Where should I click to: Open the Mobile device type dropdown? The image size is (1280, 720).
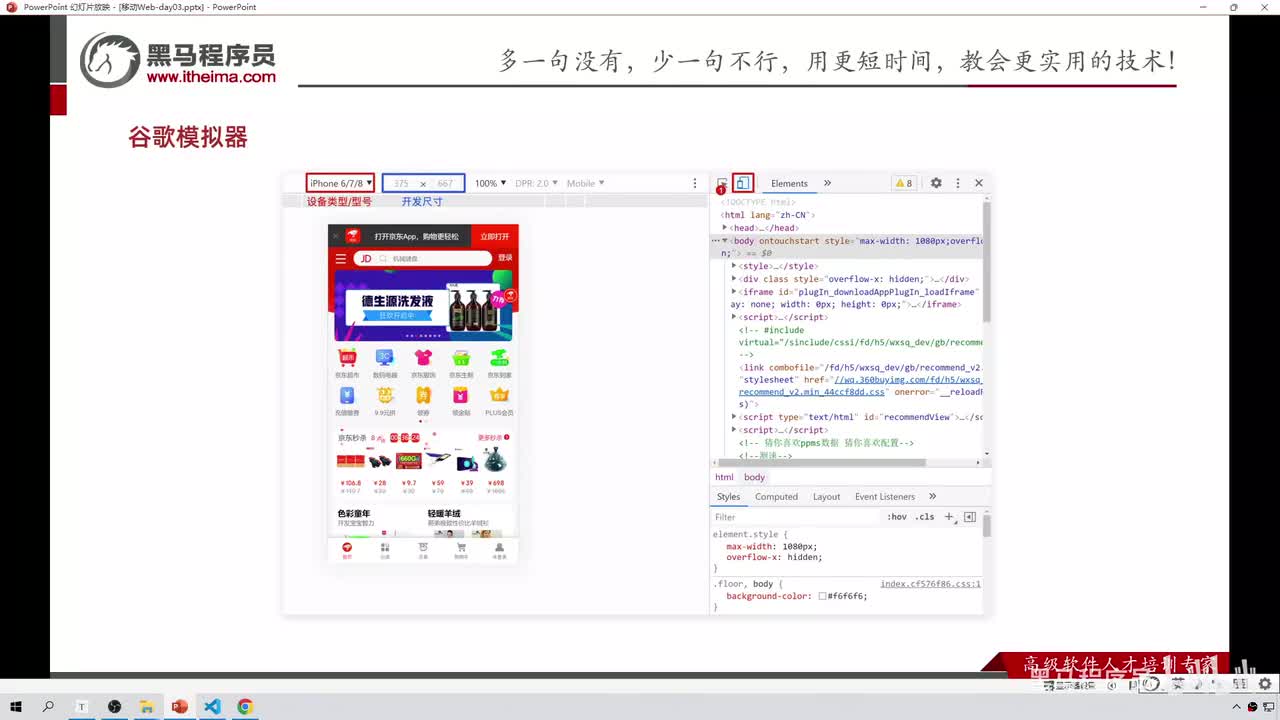585,183
